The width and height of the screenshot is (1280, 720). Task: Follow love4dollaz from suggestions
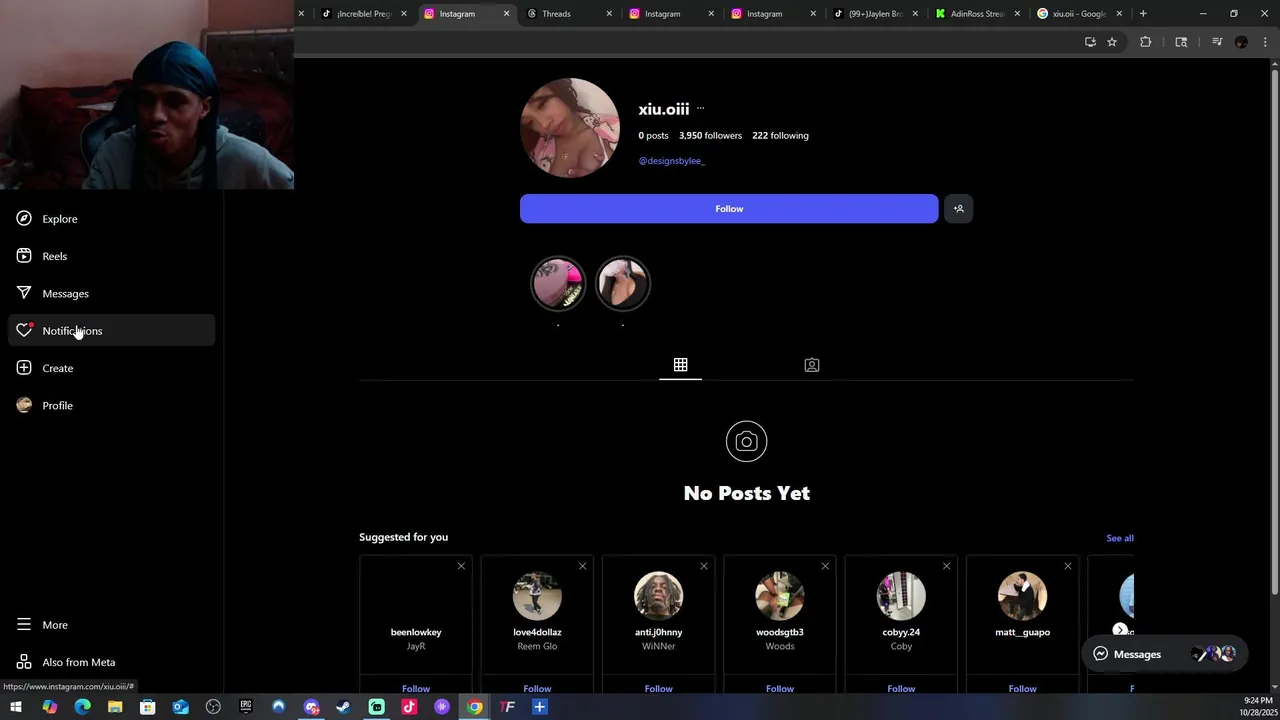coord(537,688)
